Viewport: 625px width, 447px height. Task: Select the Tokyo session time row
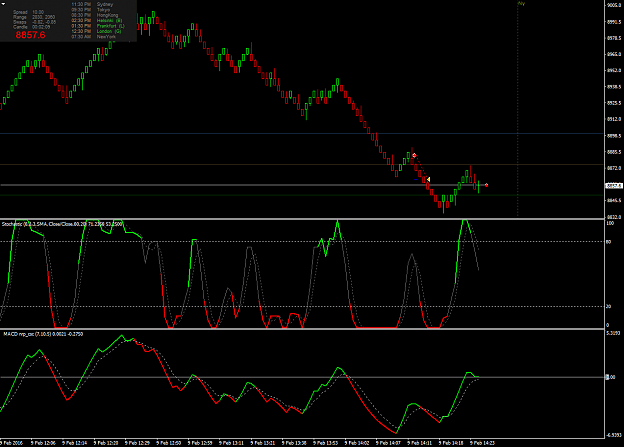pyautogui.click(x=91, y=10)
